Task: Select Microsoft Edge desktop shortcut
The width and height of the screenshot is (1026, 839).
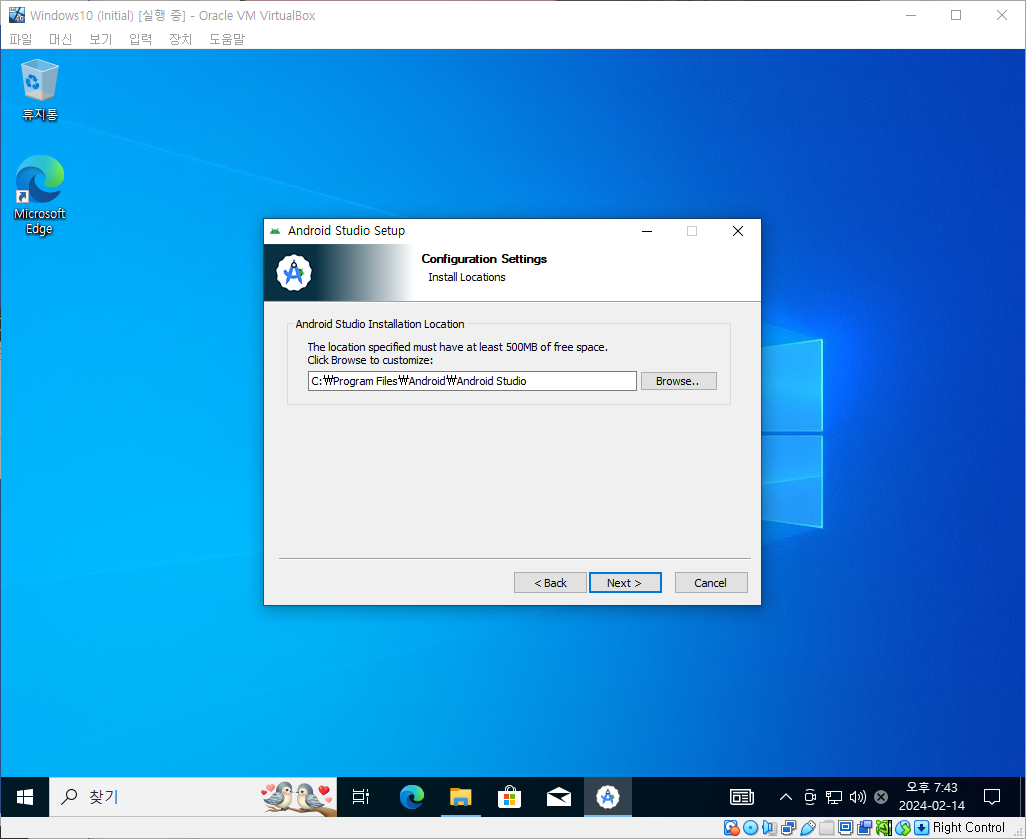Action: pos(40,195)
